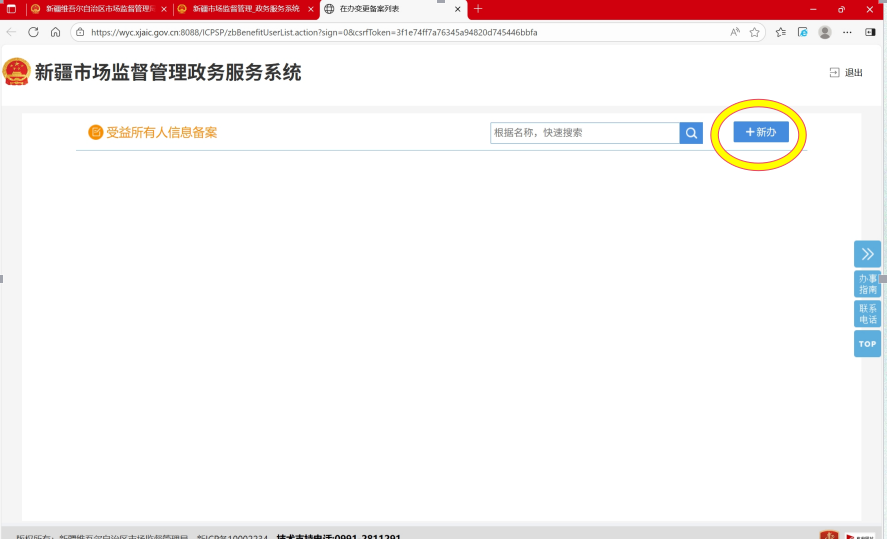
Task: Open the browser profile avatar
Action: pos(825,32)
